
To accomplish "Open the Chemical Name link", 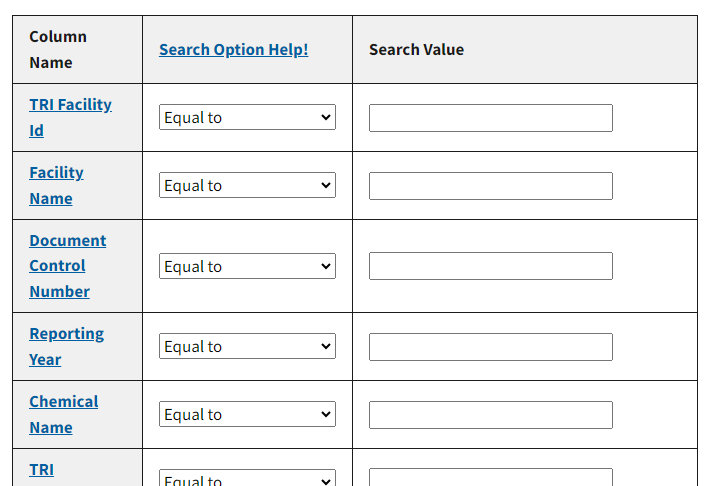I will pyautogui.click(x=63, y=402).
